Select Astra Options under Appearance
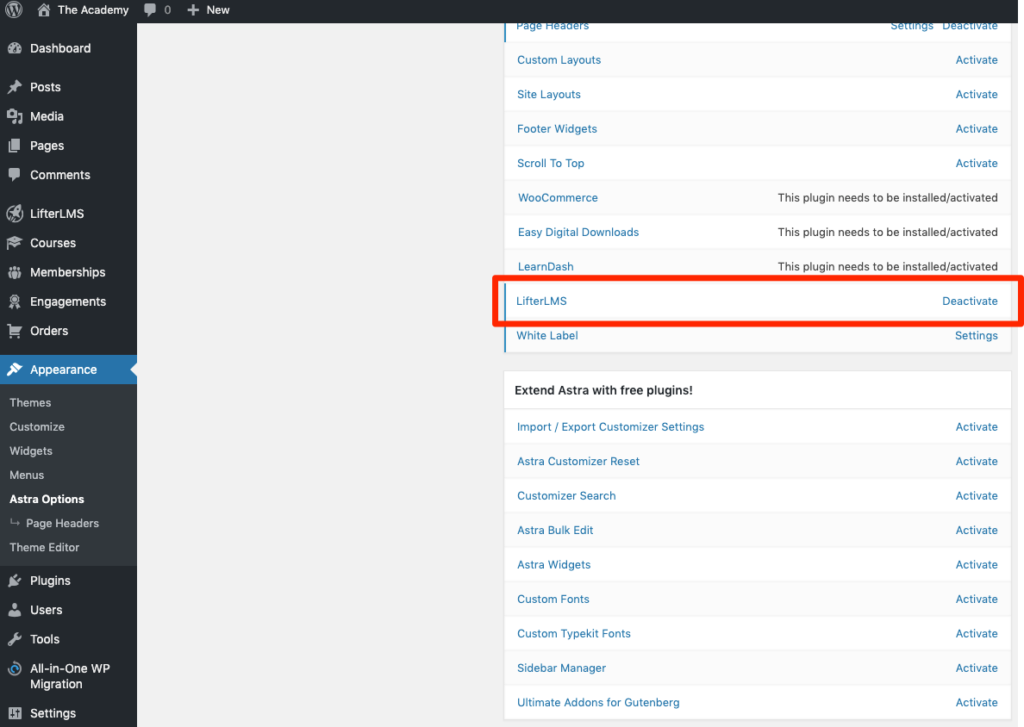Screen dimensions: 1024x727 [46, 499]
